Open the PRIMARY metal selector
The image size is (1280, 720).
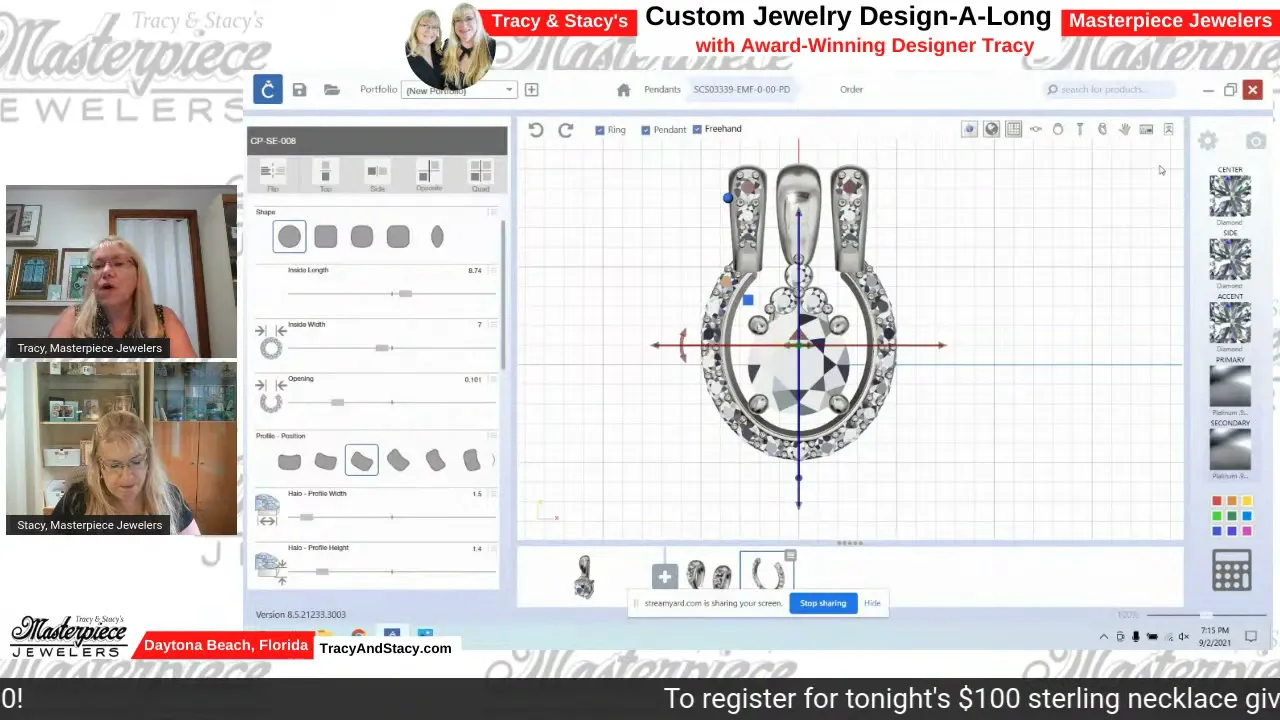click(x=1230, y=386)
